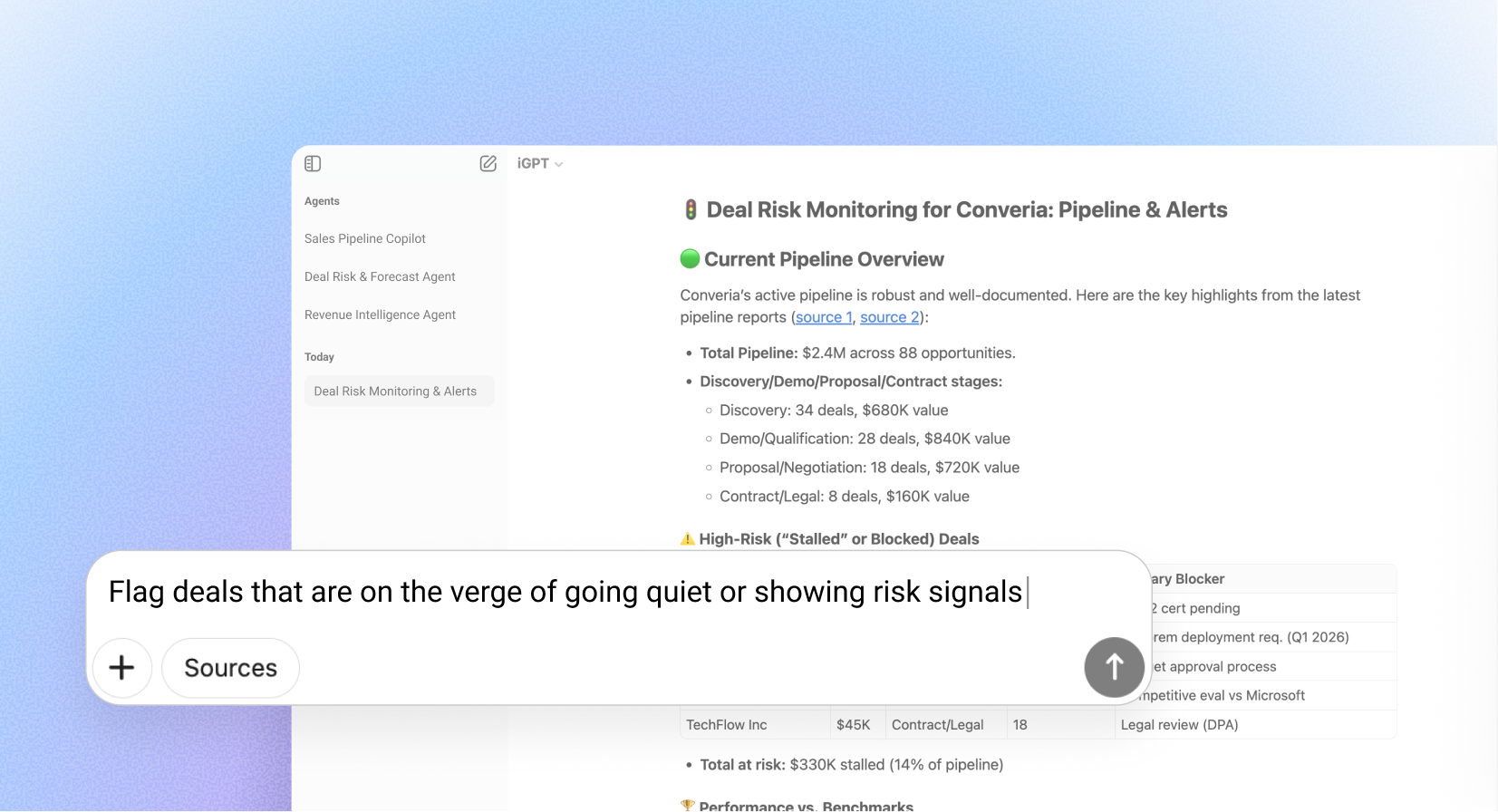
Task: Click the green circle beside Current Pipeline Overview
Action: coord(690,259)
